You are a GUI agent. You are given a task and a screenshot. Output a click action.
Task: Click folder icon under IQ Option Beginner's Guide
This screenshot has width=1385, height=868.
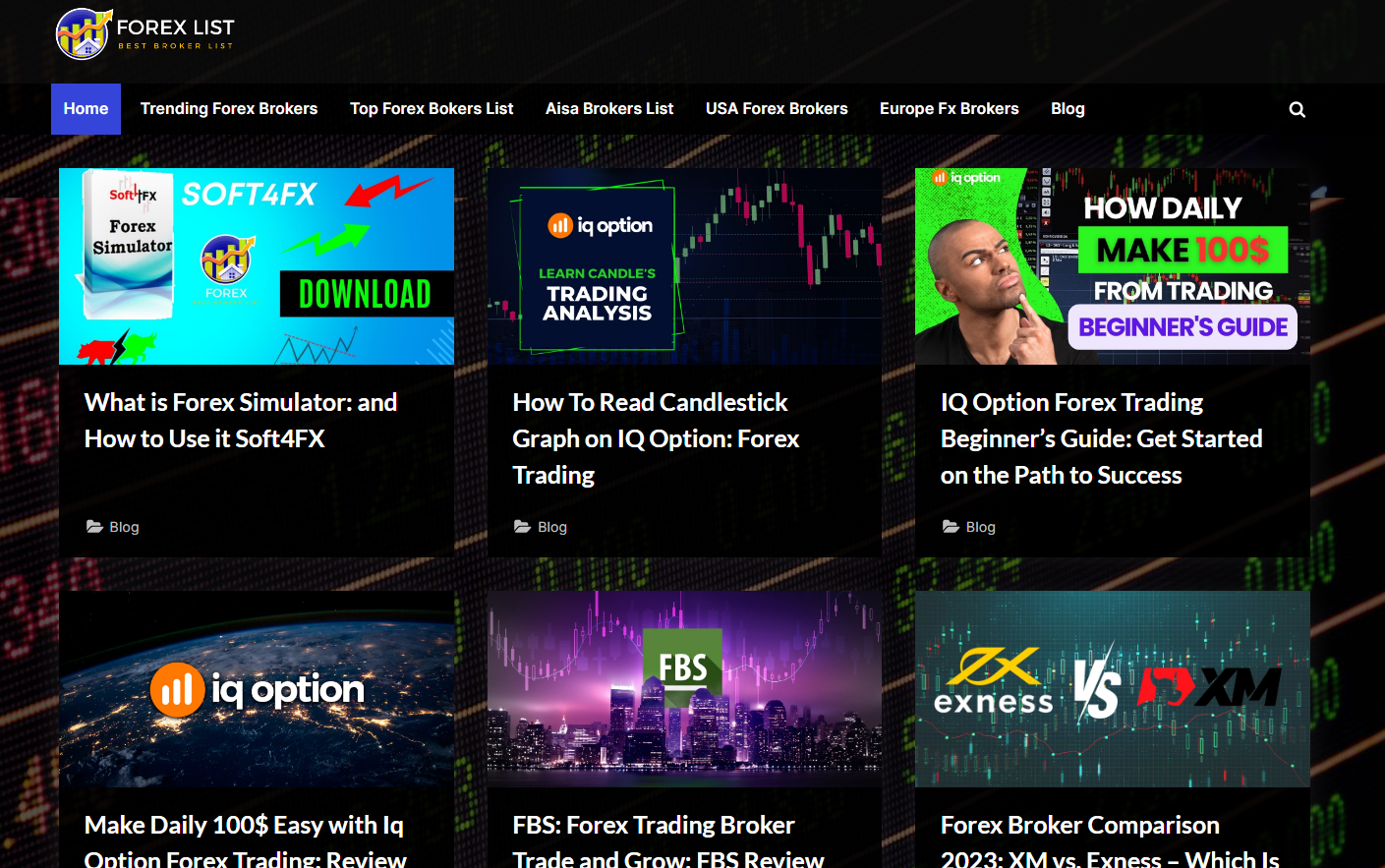(951, 527)
